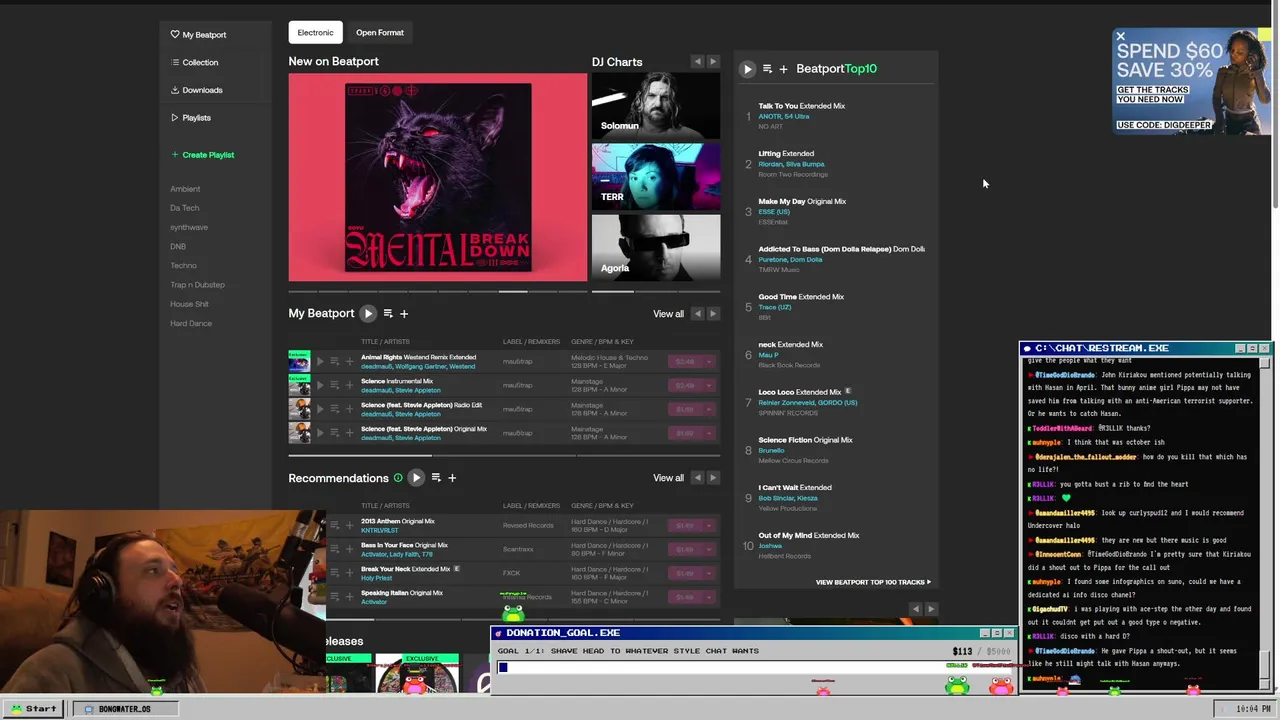
Task: Add 2013 Anthem to queue
Action: tap(335, 525)
